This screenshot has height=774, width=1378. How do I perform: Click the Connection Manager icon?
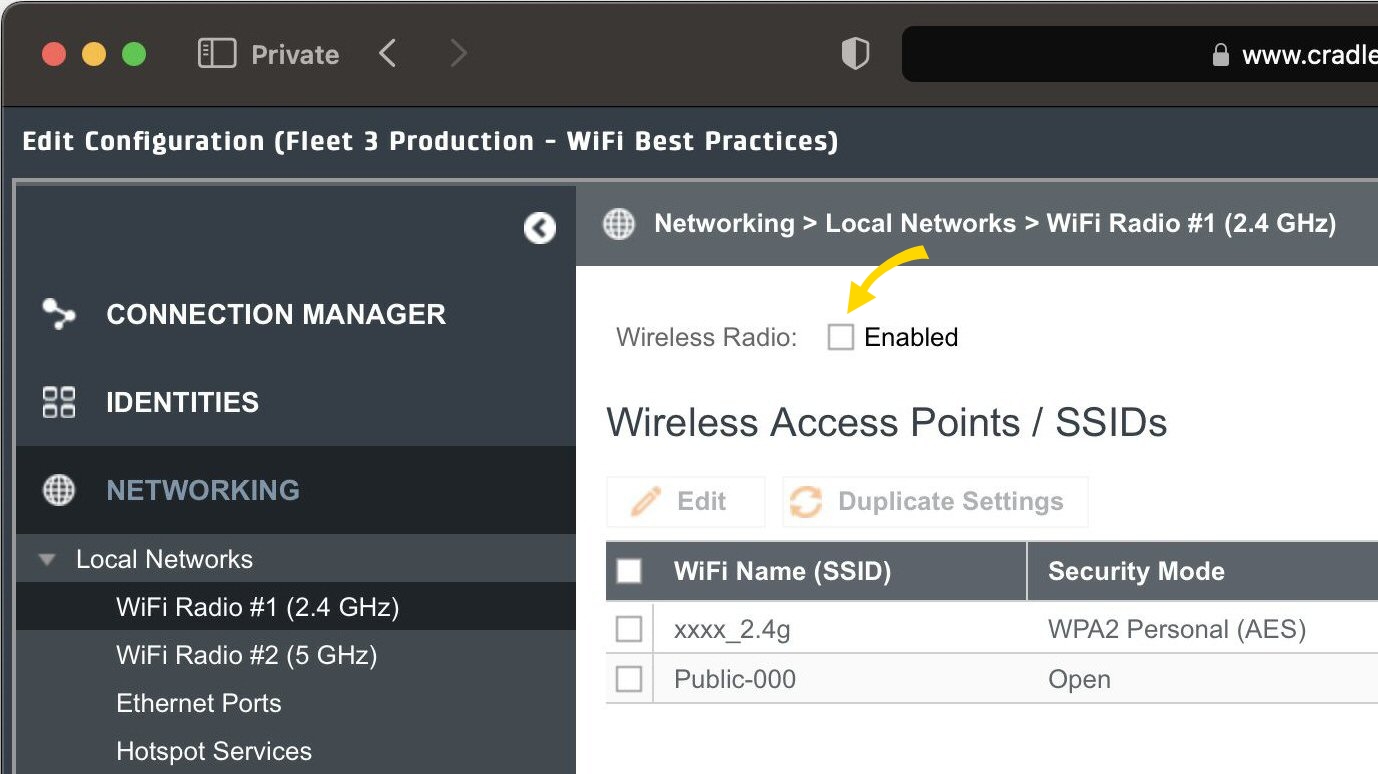[x=59, y=314]
